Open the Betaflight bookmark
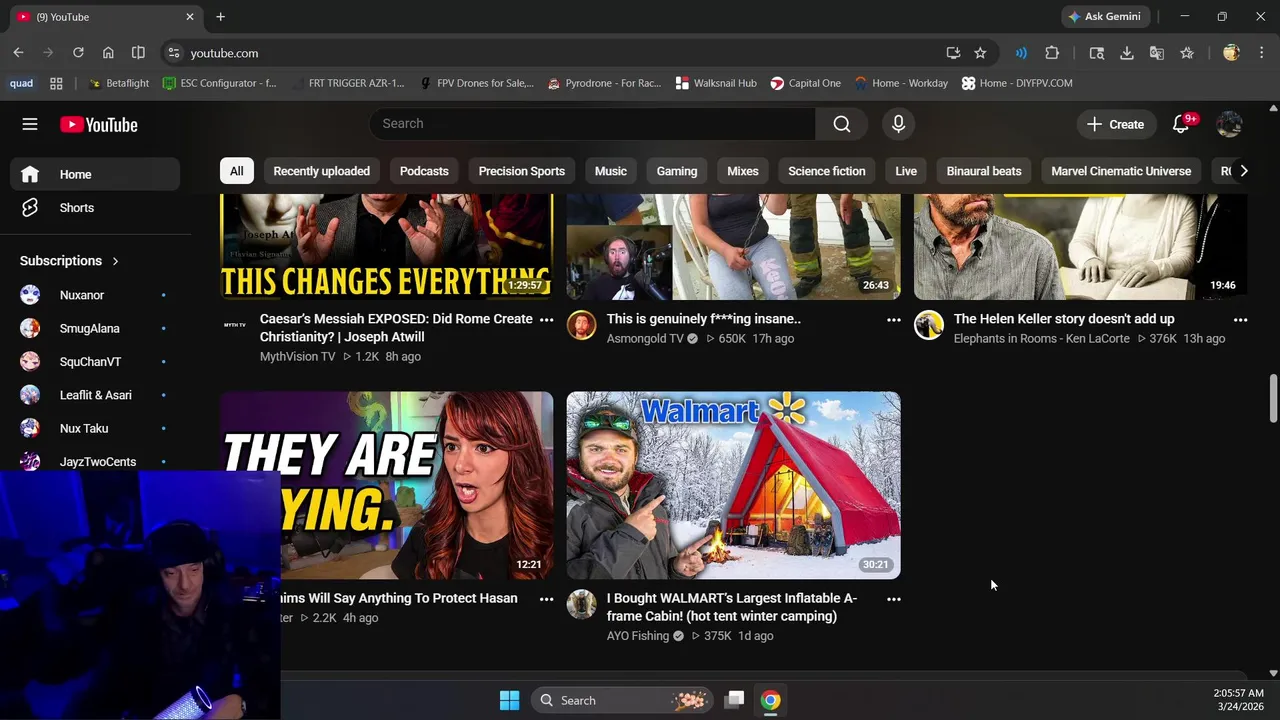 point(119,83)
